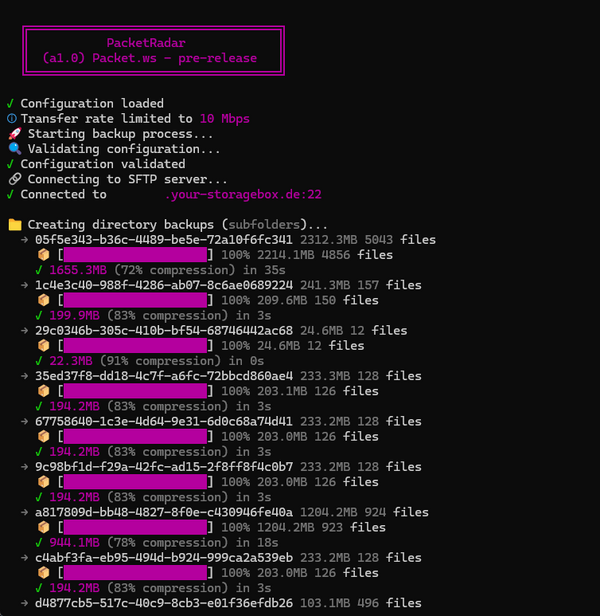
Task: Click the magnifying glass beside Validating configuration
Action: [15, 149]
